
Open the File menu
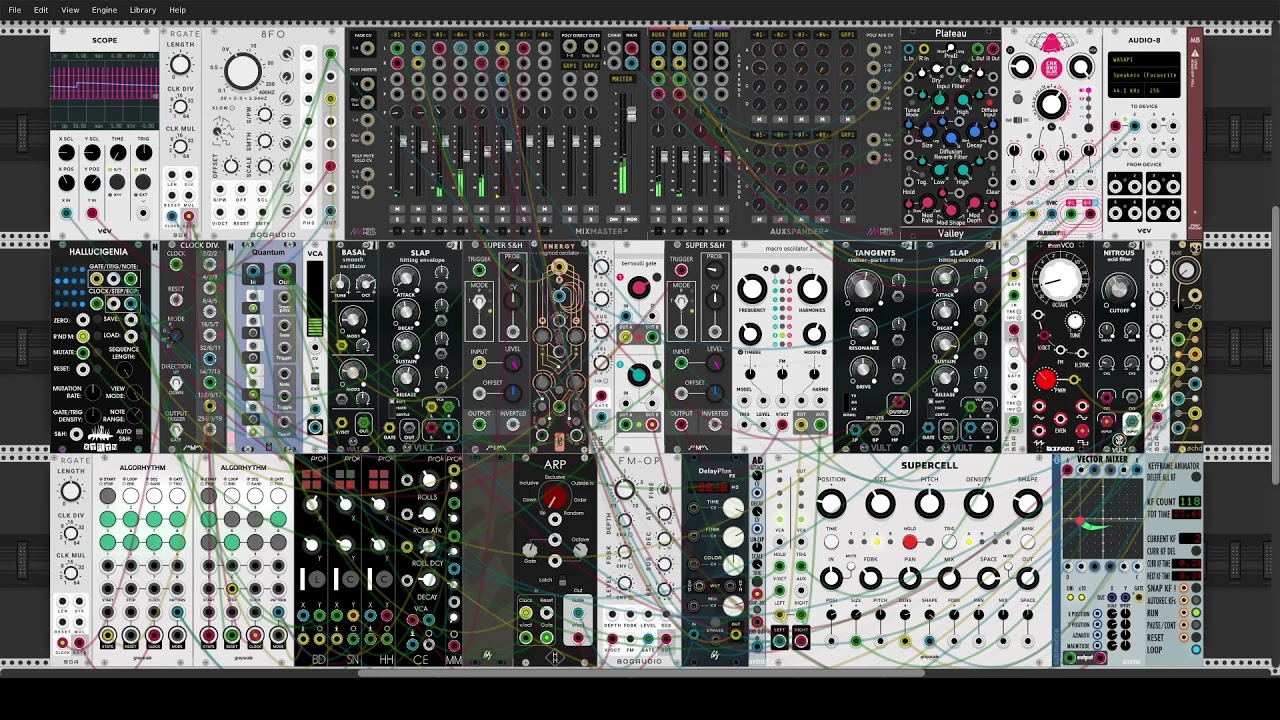point(14,10)
